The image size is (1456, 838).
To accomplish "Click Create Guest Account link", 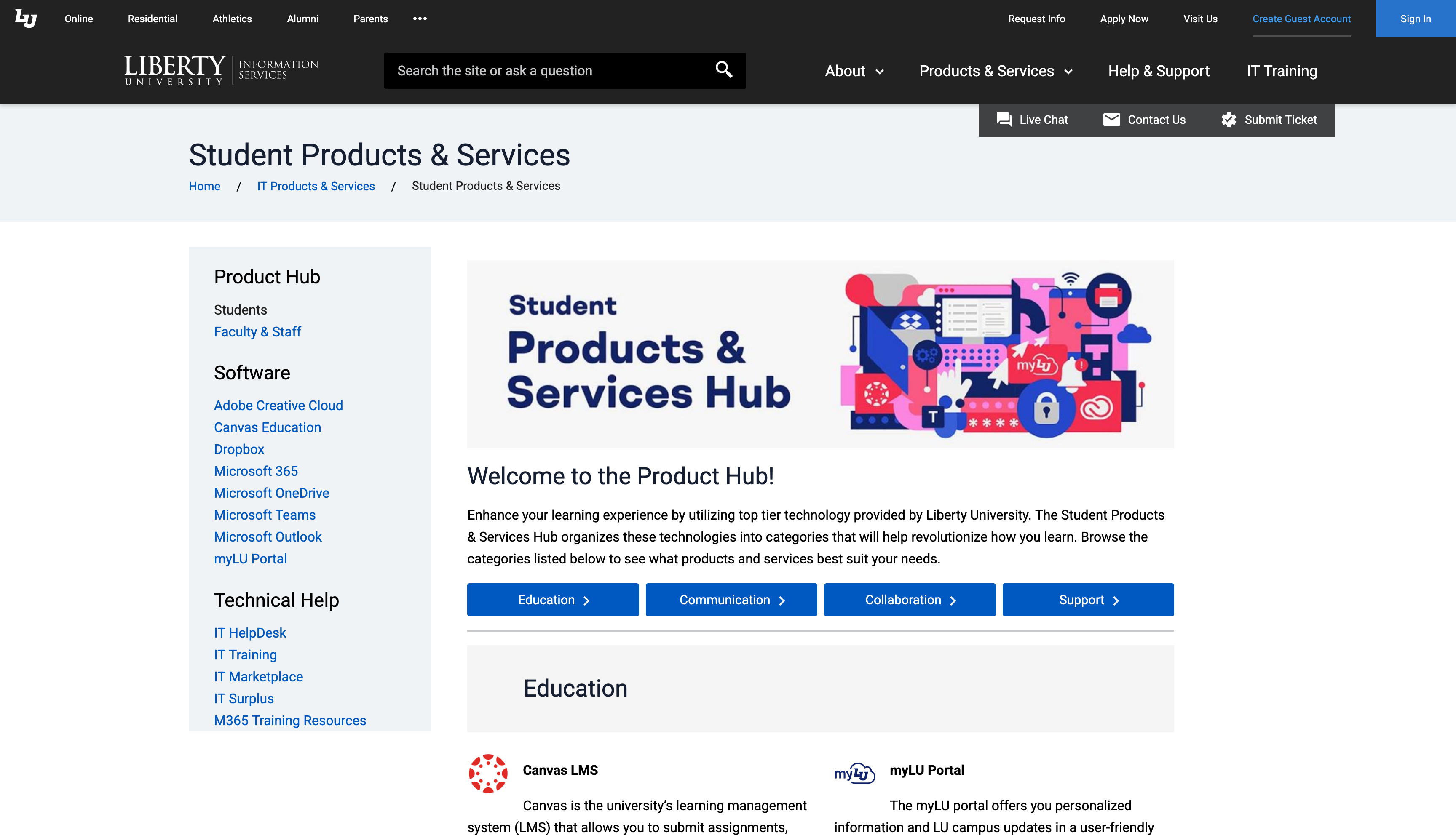I will point(1302,19).
